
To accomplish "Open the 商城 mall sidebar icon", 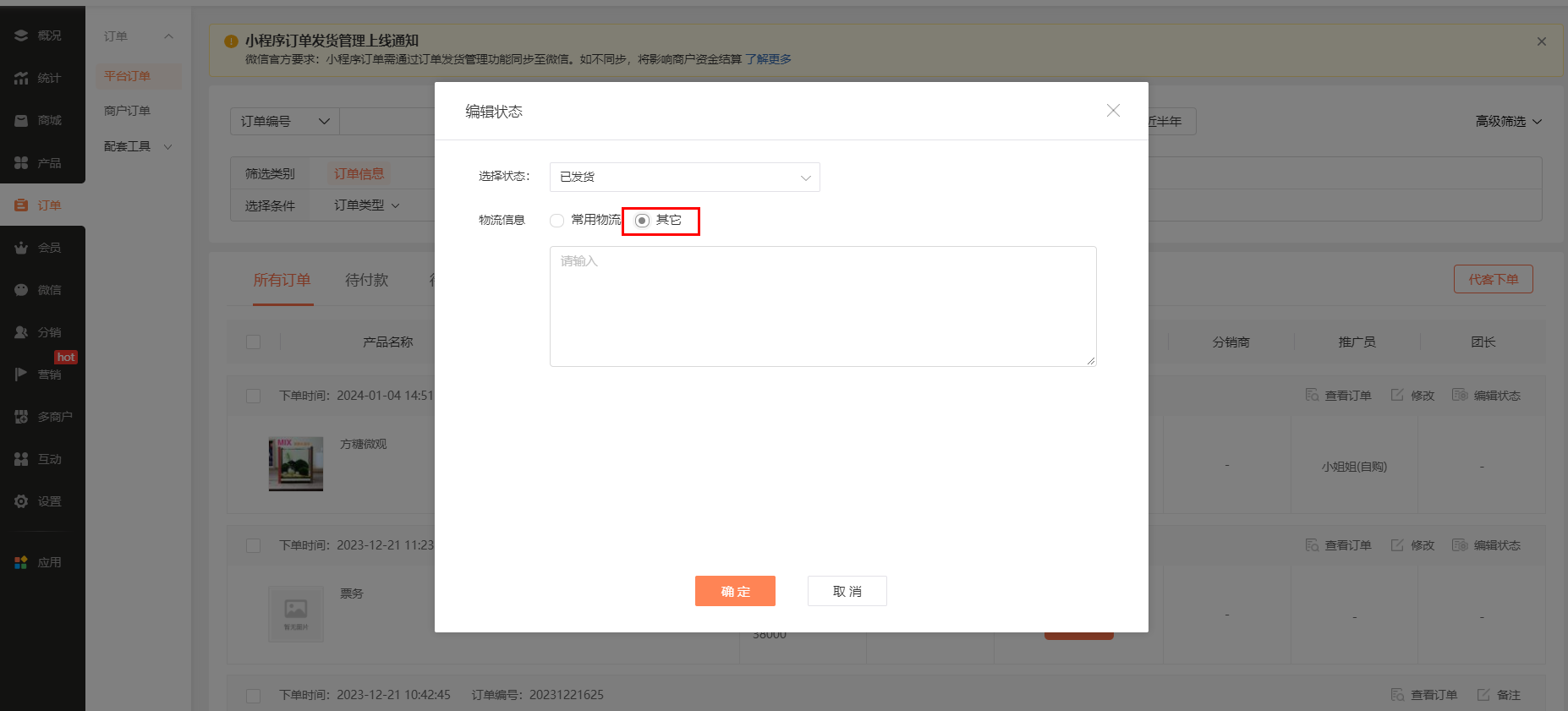I will coord(21,120).
